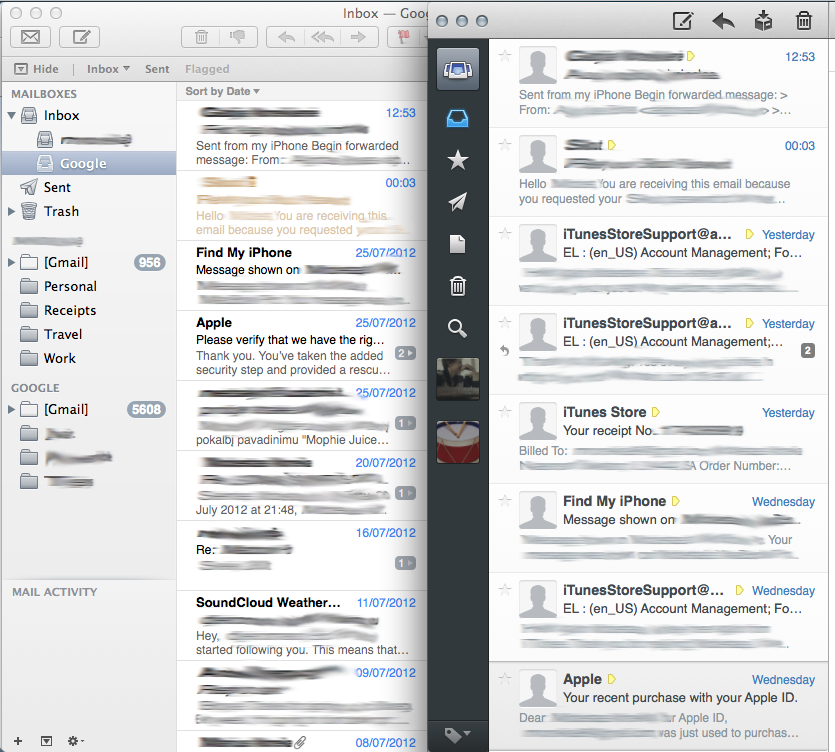Compose new email in Sparrow window

click(x=682, y=21)
